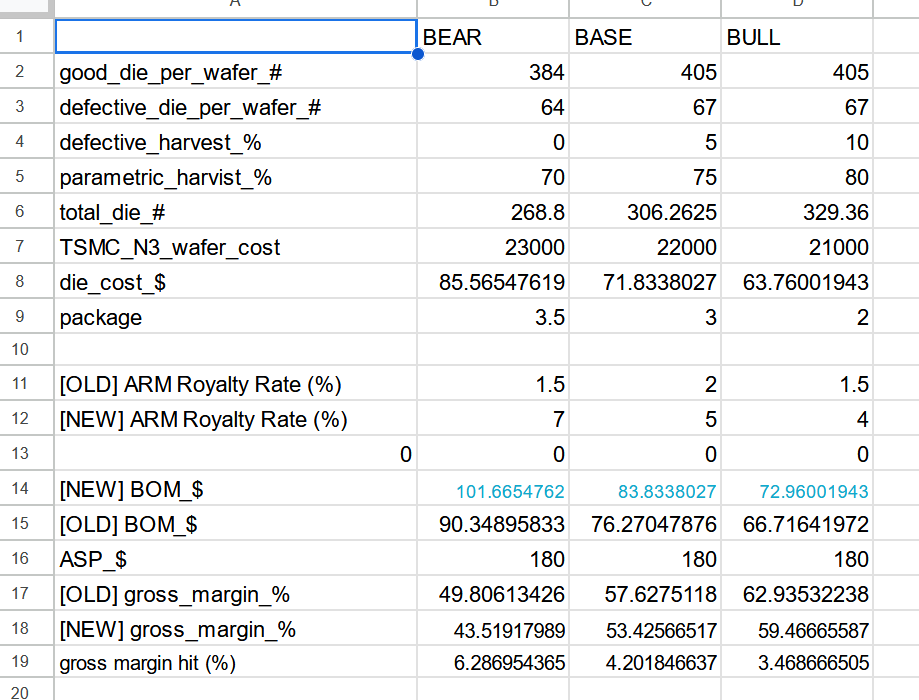Select the package label cell
Image resolution: width=919 pixels, height=700 pixels.
[236, 317]
